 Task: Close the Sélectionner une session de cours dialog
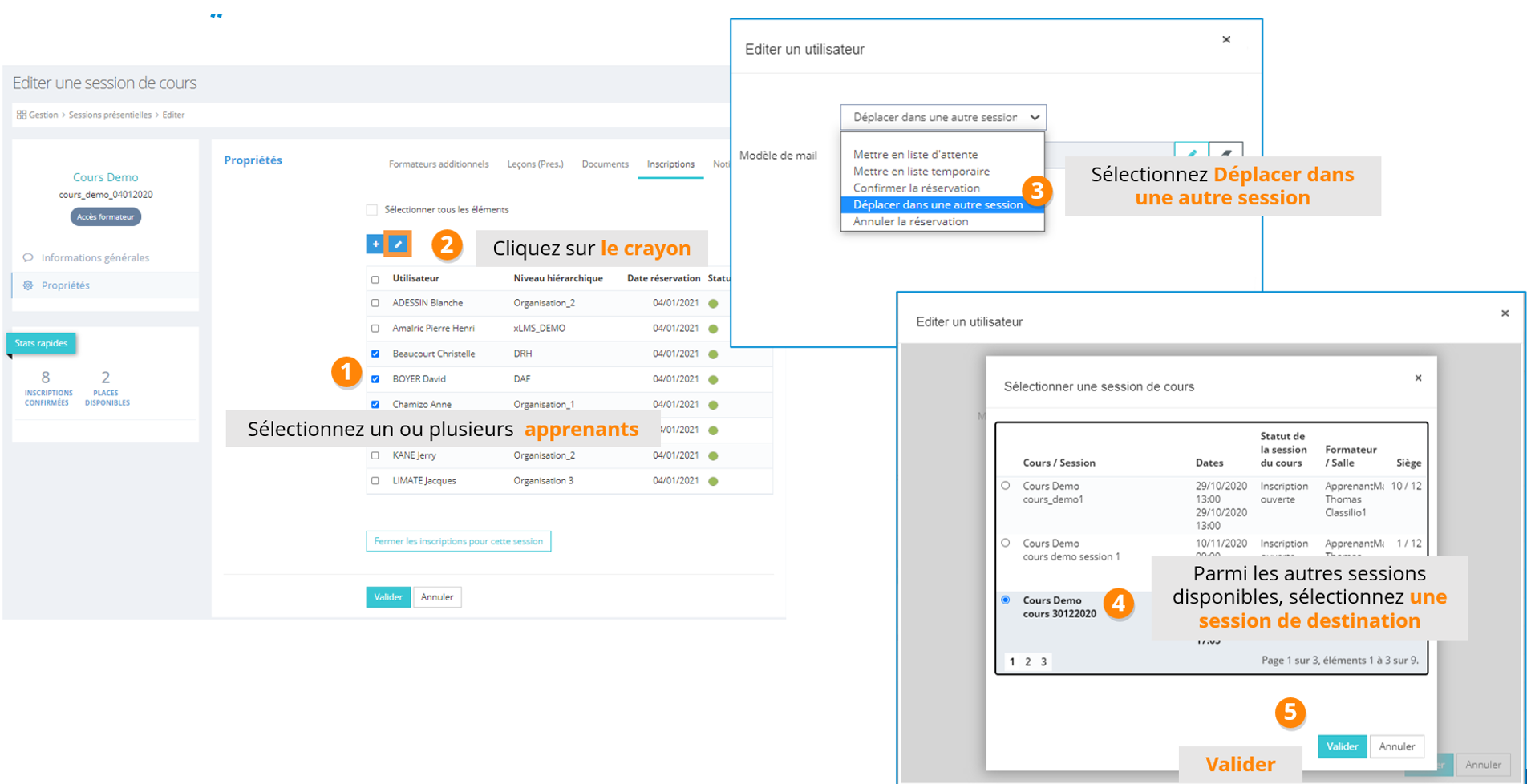tap(1418, 378)
